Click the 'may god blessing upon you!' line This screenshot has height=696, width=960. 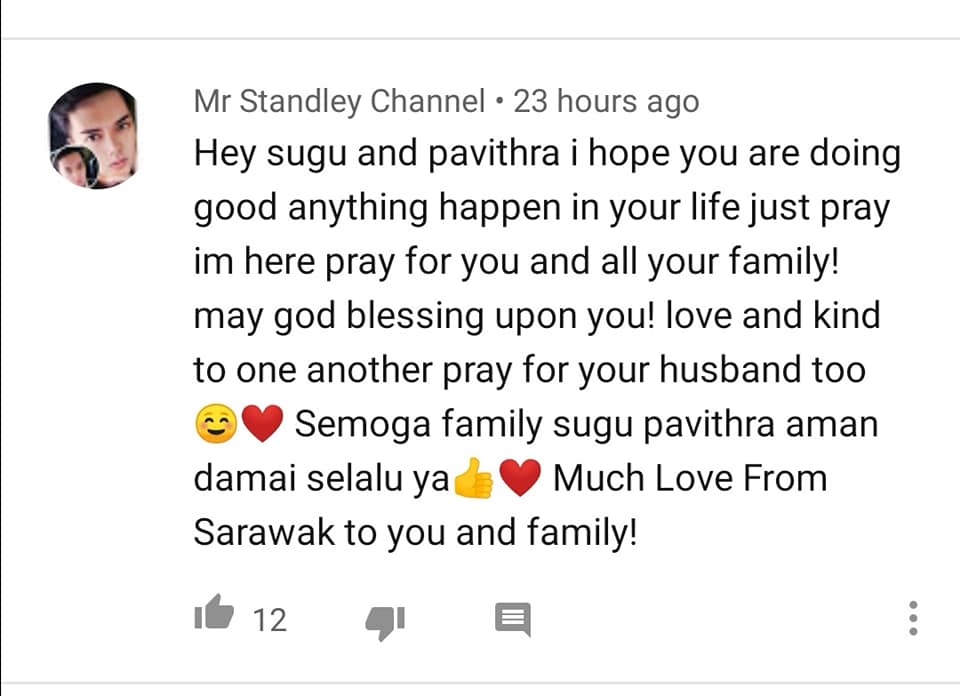pyautogui.click(x=424, y=316)
